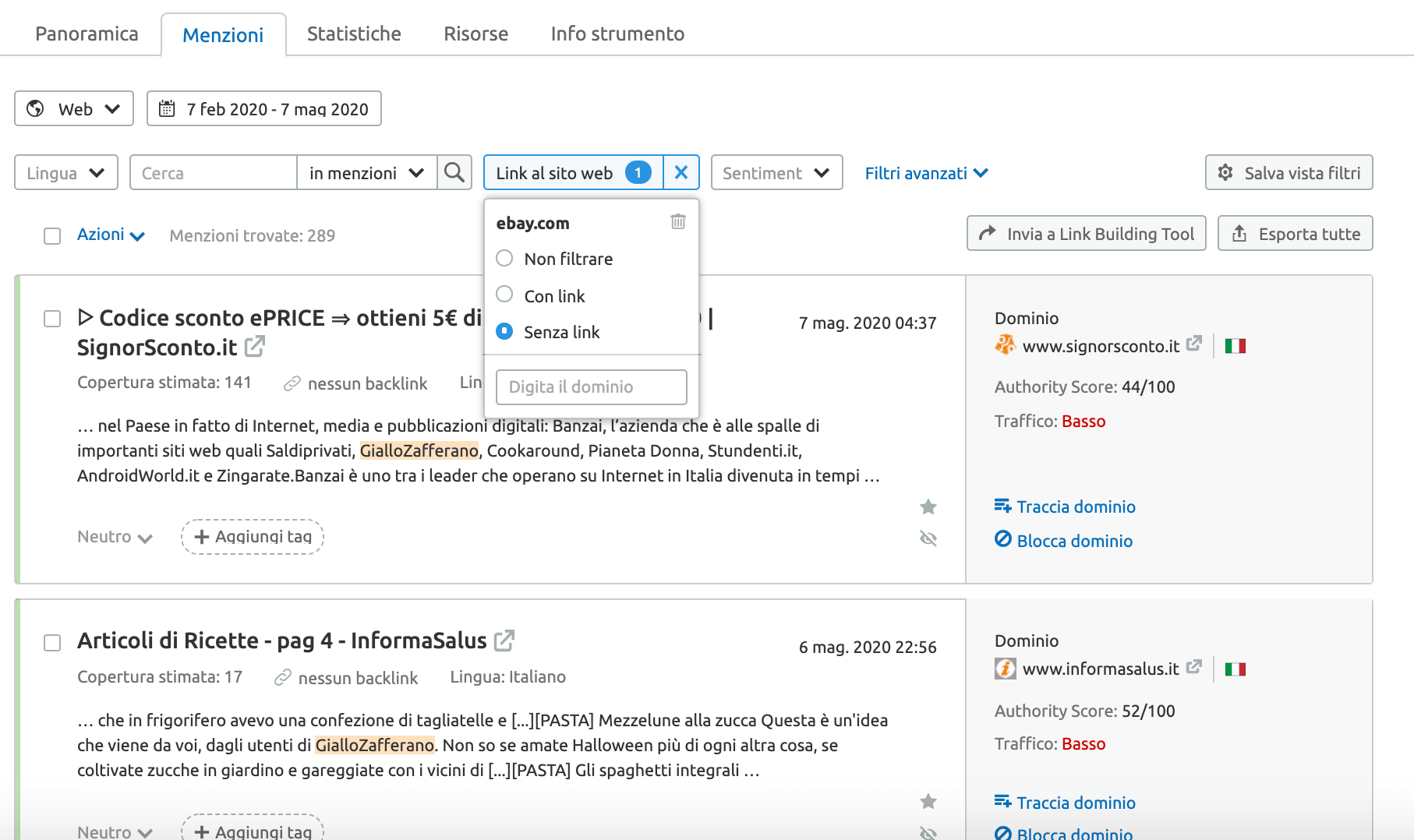Screen dimensions: 1414x840
Task: Check the Articoli di Ricette mention checkbox
Action: click(x=52, y=643)
